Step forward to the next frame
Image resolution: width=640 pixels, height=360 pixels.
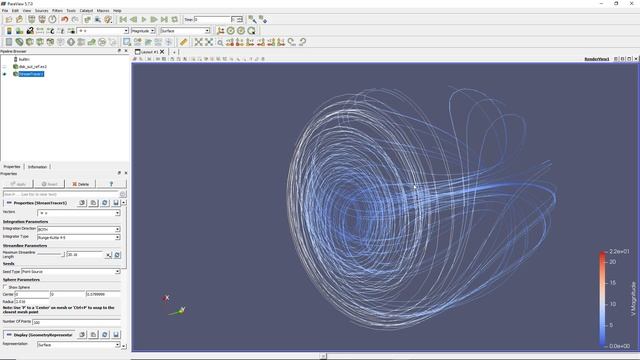tap(154, 20)
